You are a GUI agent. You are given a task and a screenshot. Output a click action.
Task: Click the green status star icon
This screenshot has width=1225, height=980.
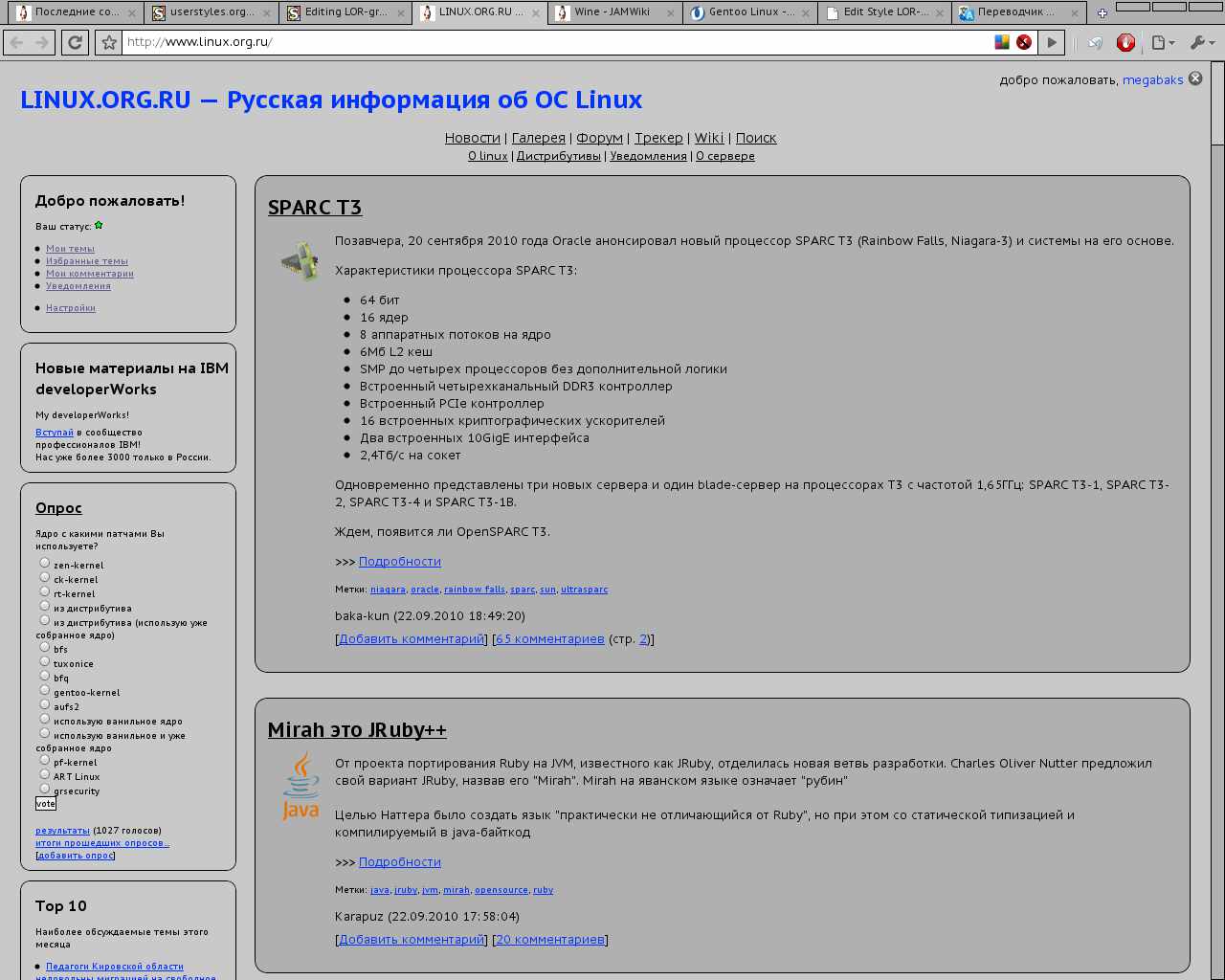click(99, 226)
